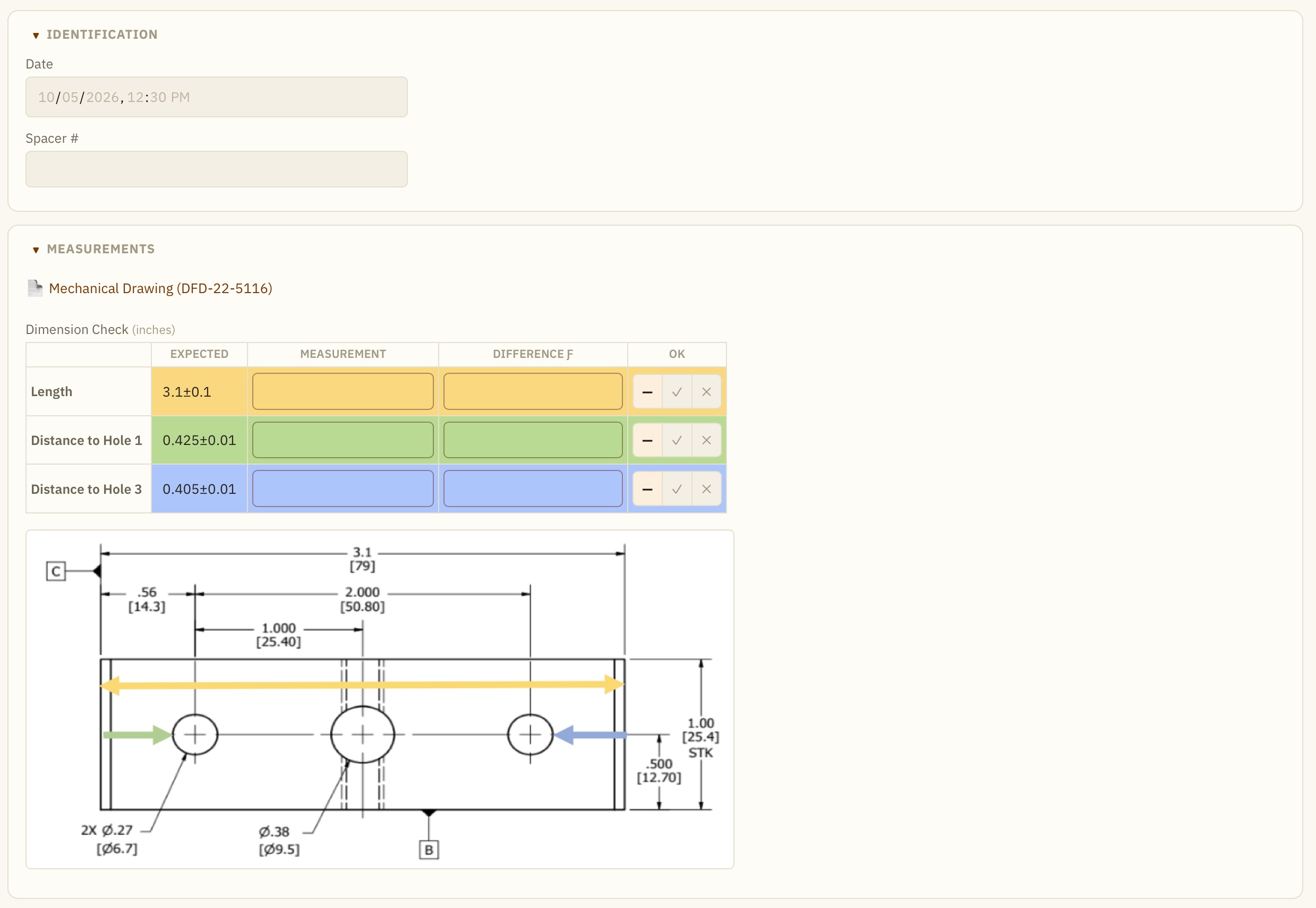Set Distance to Hole 1 status to dash
This screenshot has width=1316, height=908.
(x=647, y=440)
